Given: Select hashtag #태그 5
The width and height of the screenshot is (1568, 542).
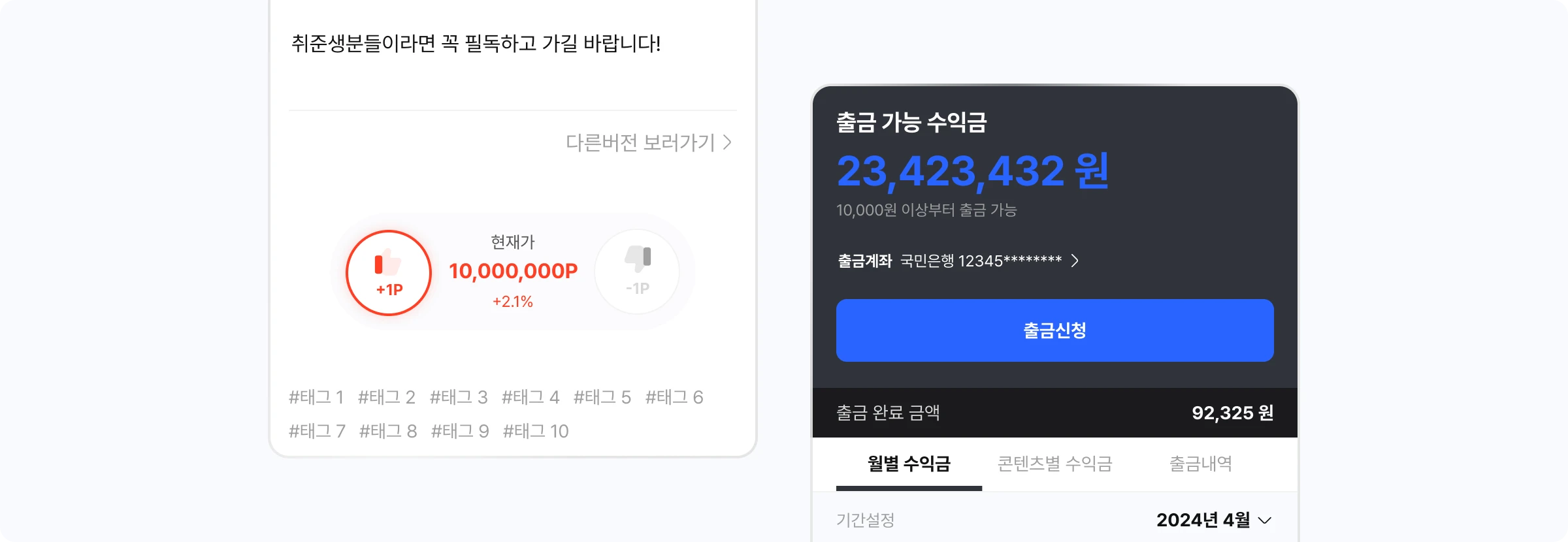Looking at the screenshot, I should point(602,397).
